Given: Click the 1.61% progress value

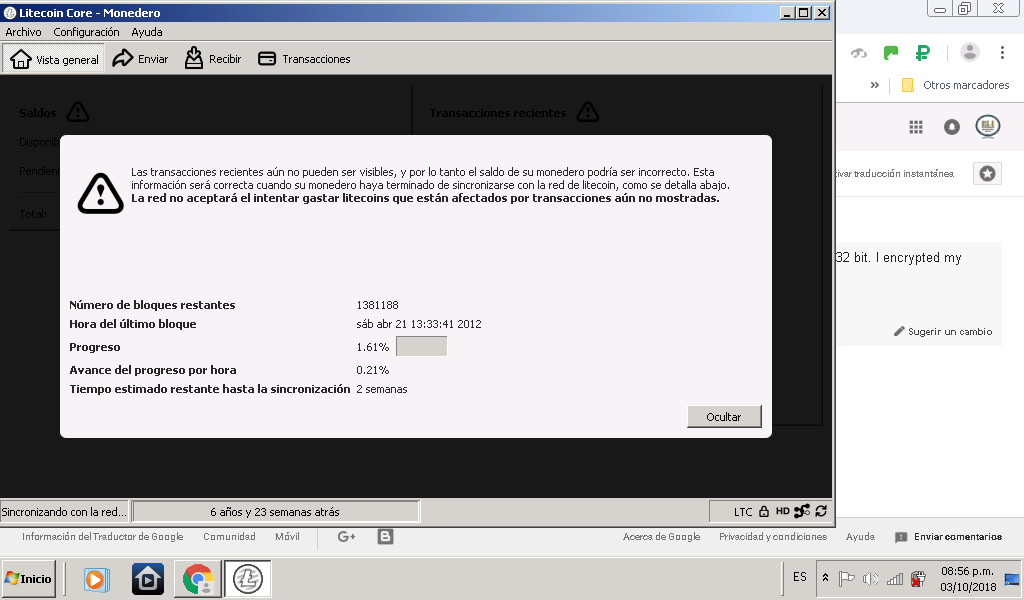Looking at the screenshot, I should click(373, 347).
